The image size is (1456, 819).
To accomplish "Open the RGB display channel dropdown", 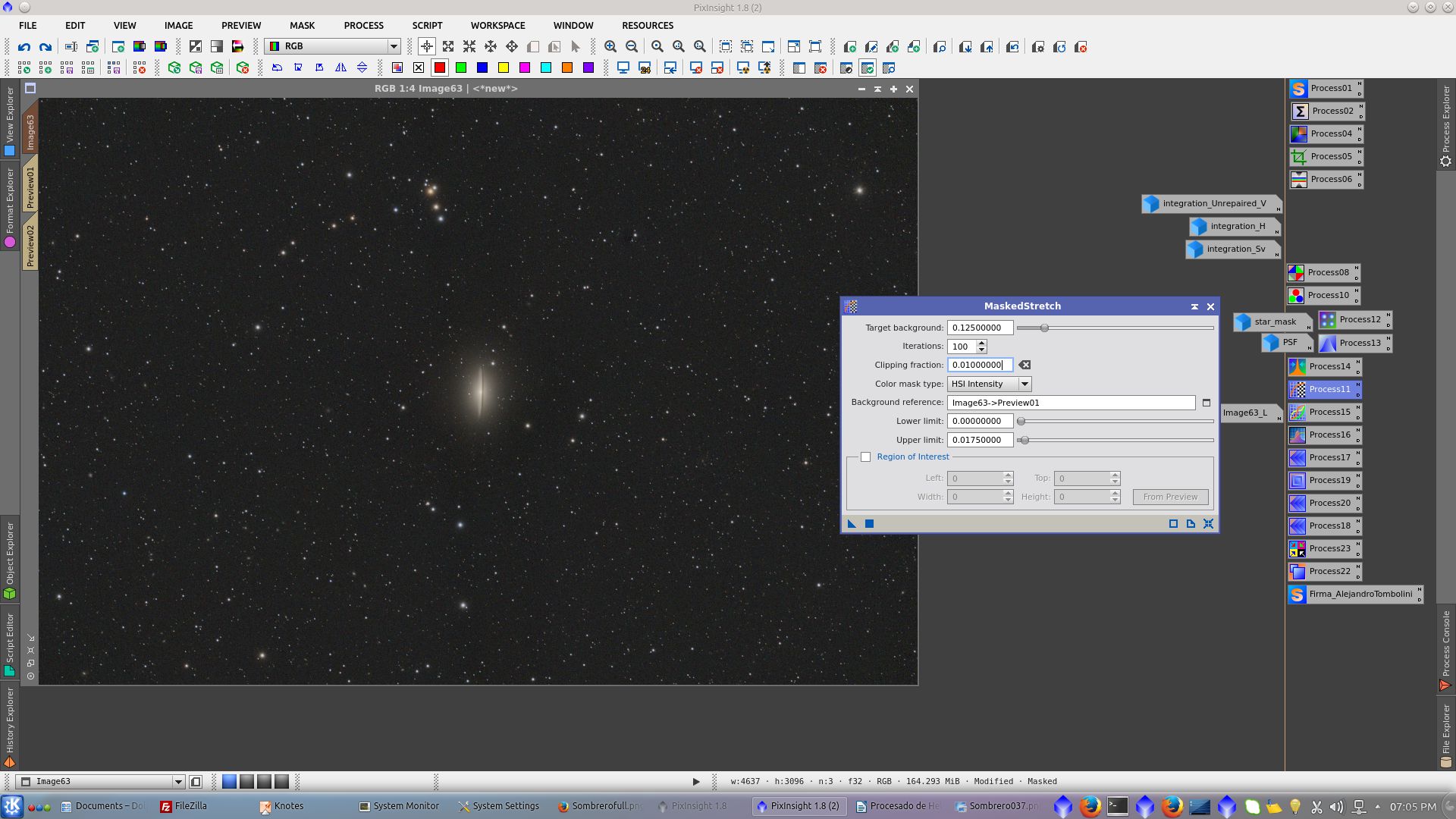I will 334,46.
